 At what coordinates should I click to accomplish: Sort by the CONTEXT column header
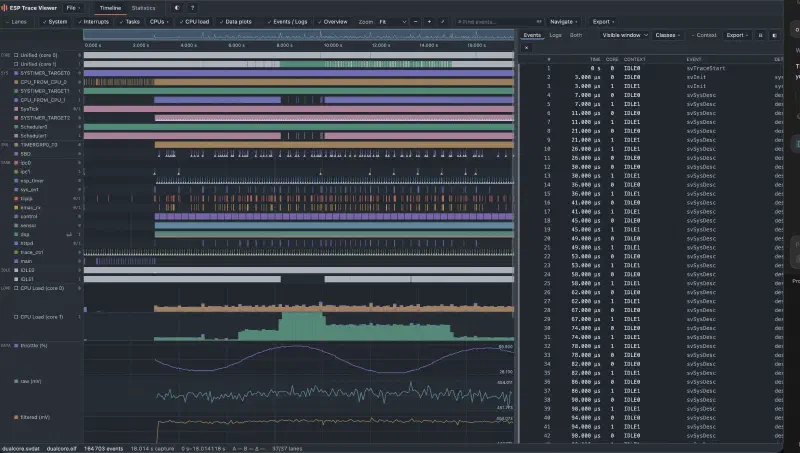[x=635, y=59]
